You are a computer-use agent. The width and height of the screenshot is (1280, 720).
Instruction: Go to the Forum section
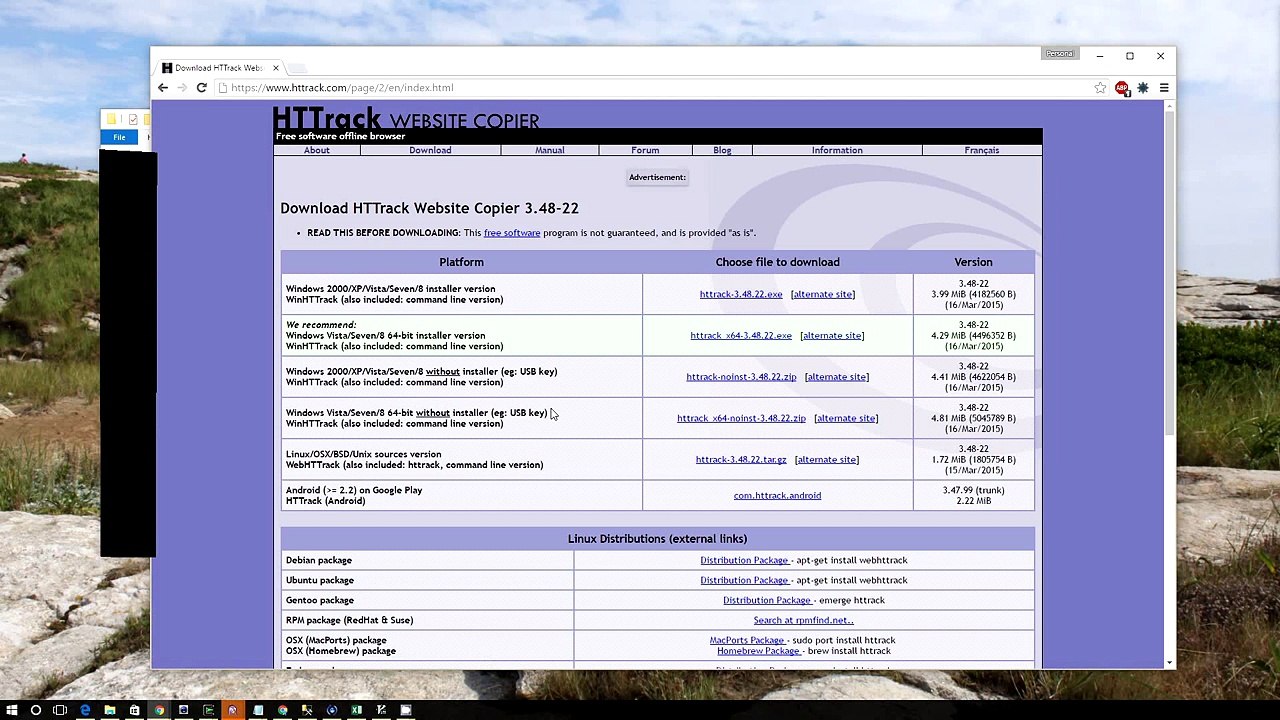coord(645,150)
